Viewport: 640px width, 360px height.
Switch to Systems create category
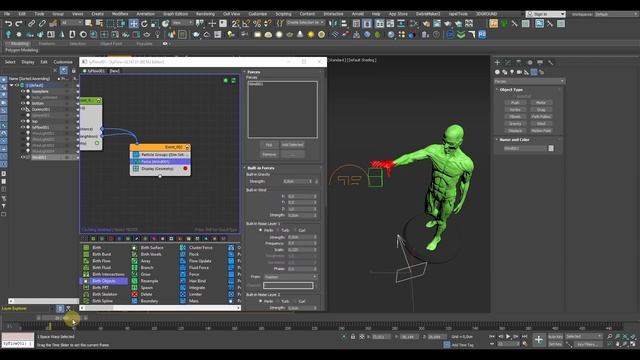[542, 72]
